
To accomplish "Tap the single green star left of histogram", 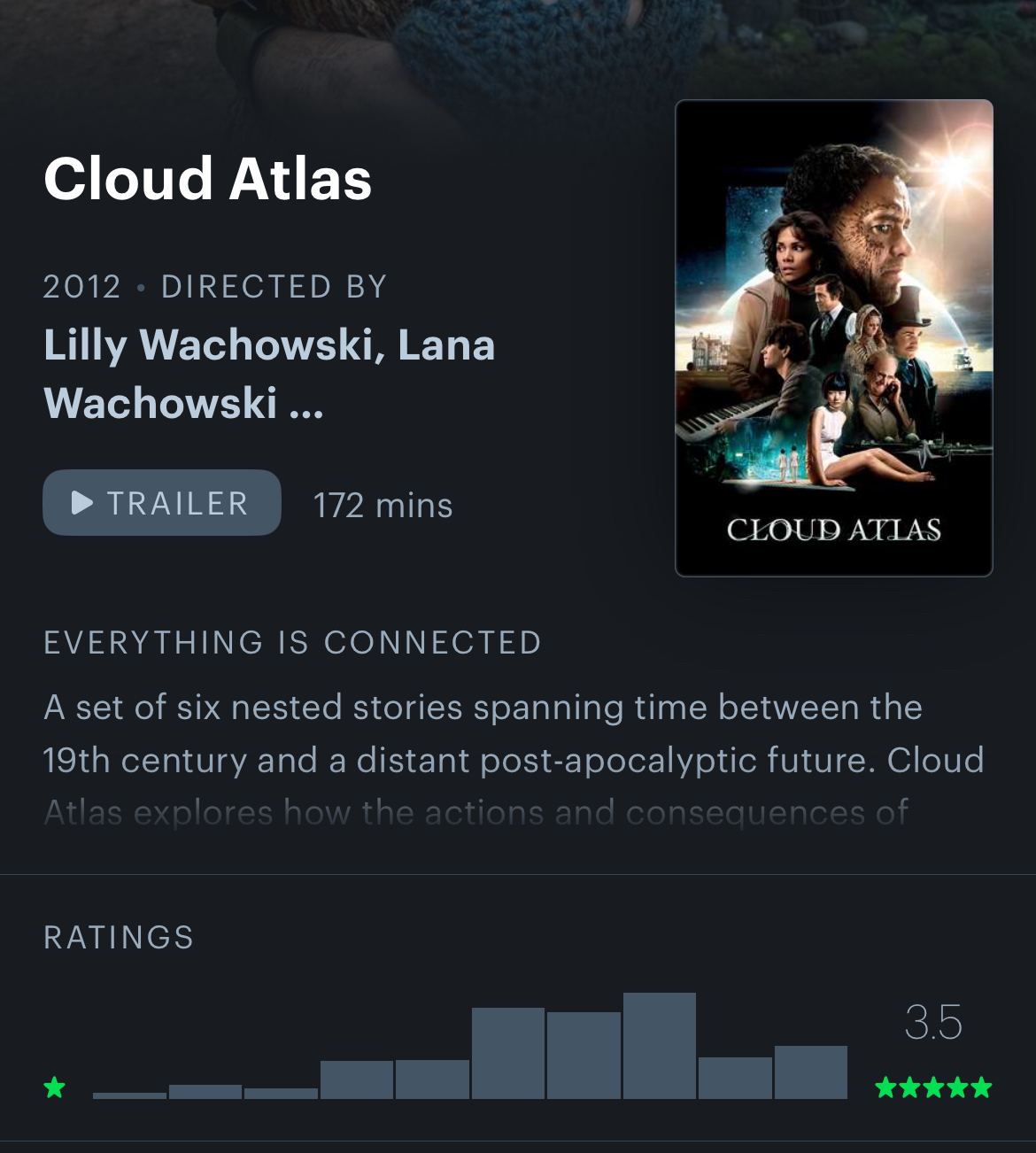I will (x=55, y=1087).
